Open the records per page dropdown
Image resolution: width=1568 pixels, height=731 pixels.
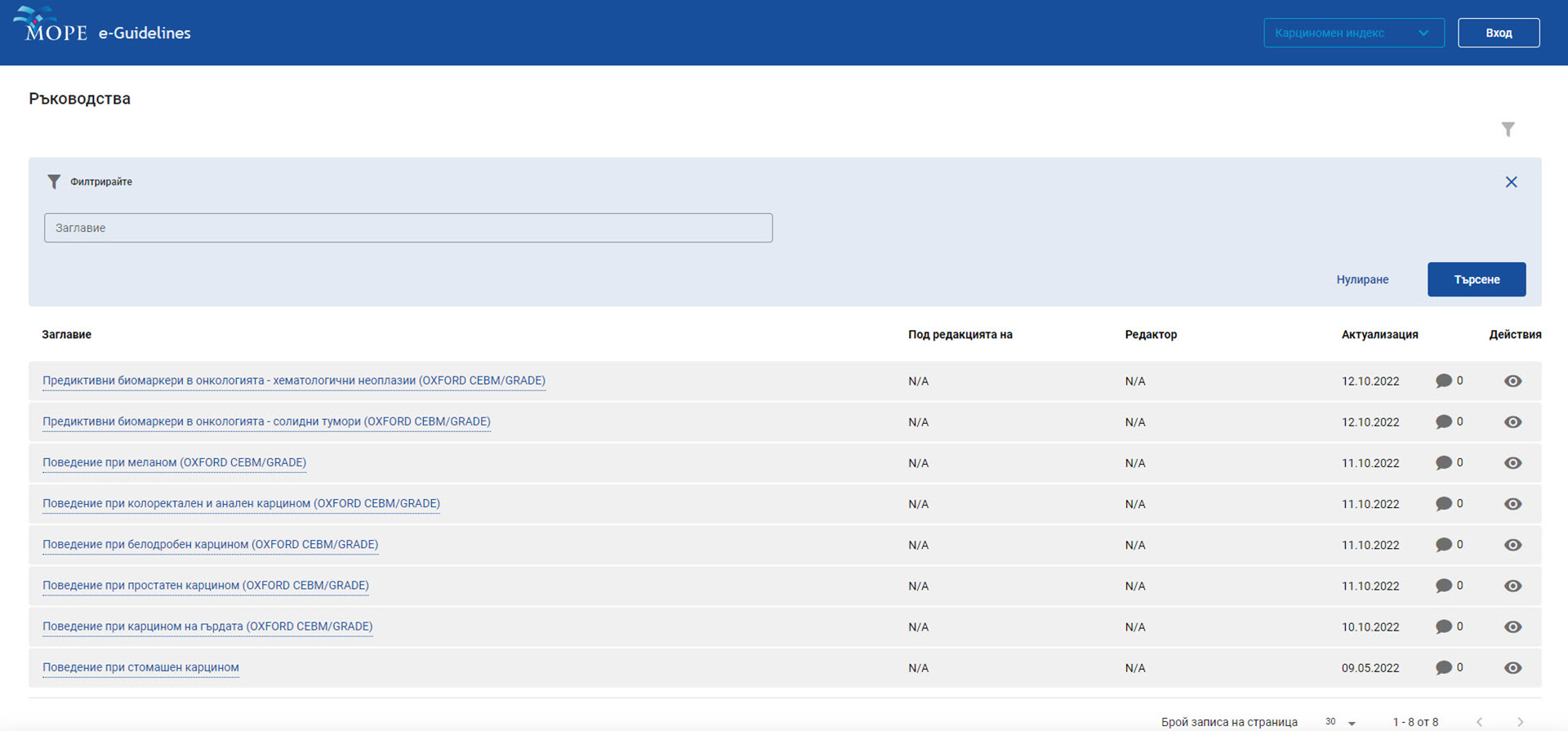click(x=1340, y=722)
